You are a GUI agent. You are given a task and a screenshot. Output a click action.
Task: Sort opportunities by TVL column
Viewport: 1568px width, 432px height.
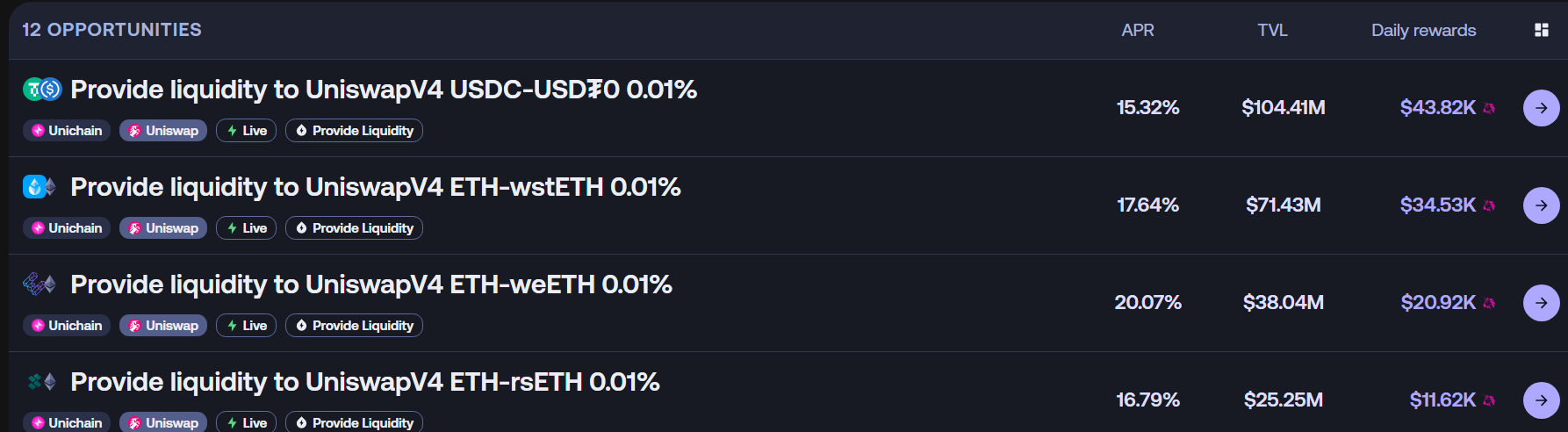1272,30
